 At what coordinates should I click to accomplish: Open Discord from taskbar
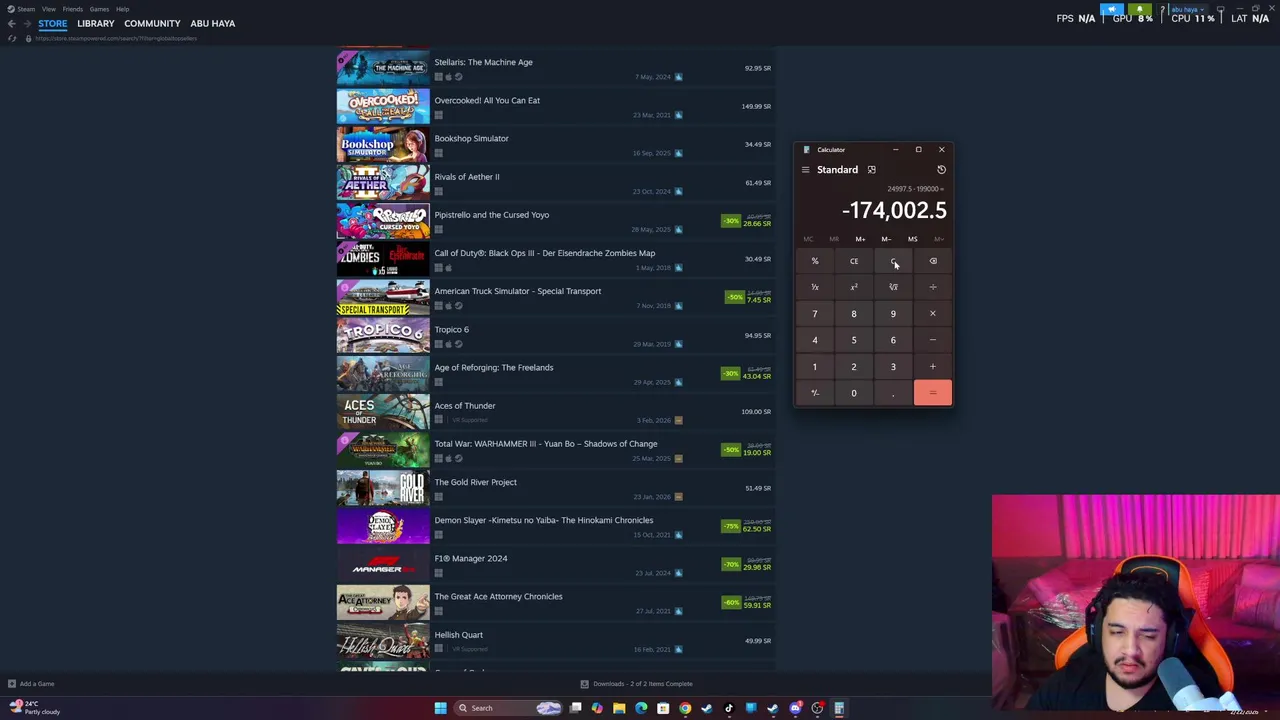[x=795, y=708]
